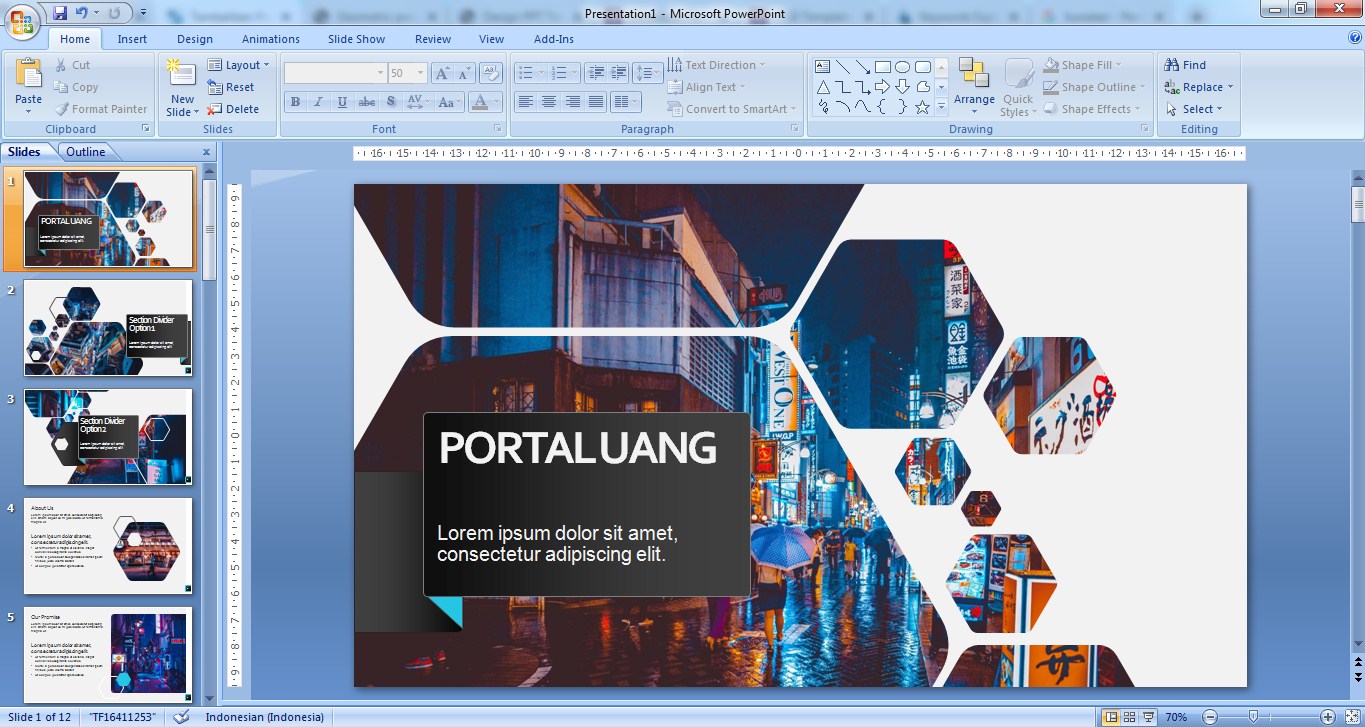This screenshot has height=727, width=1365.
Task: Open the Paste clipboard button
Action: click(x=28, y=85)
